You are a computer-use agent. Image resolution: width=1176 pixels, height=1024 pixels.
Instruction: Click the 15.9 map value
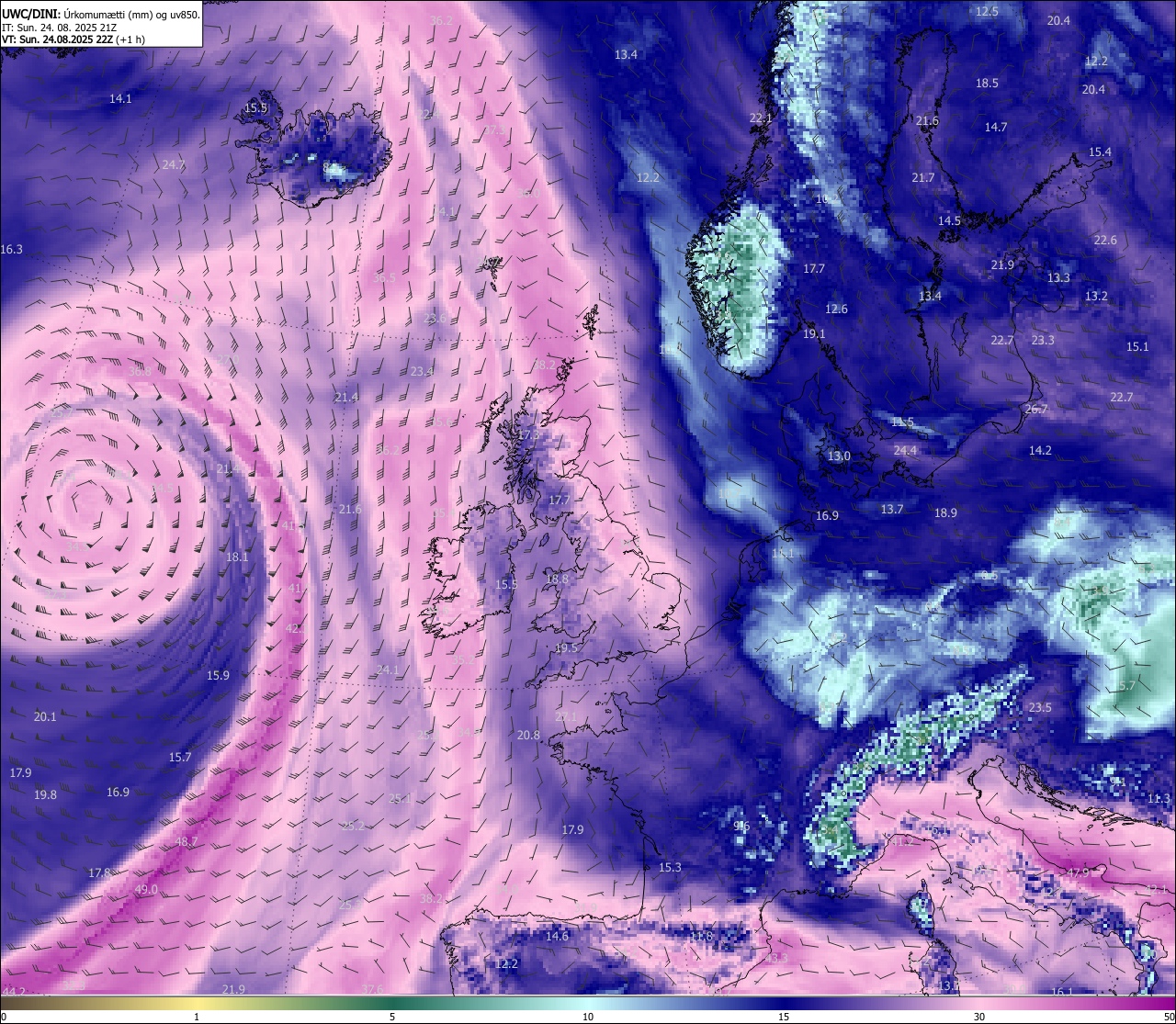click(218, 675)
